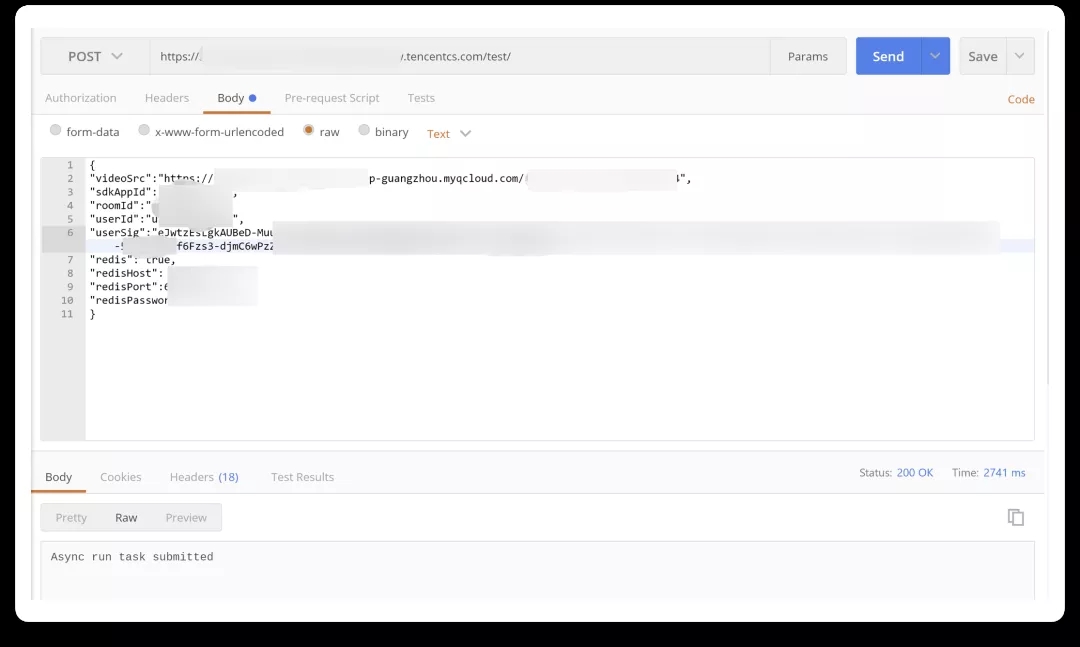This screenshot has width=1080, height=647.
Task: Click the blue Send button
Action: point(889,56)
